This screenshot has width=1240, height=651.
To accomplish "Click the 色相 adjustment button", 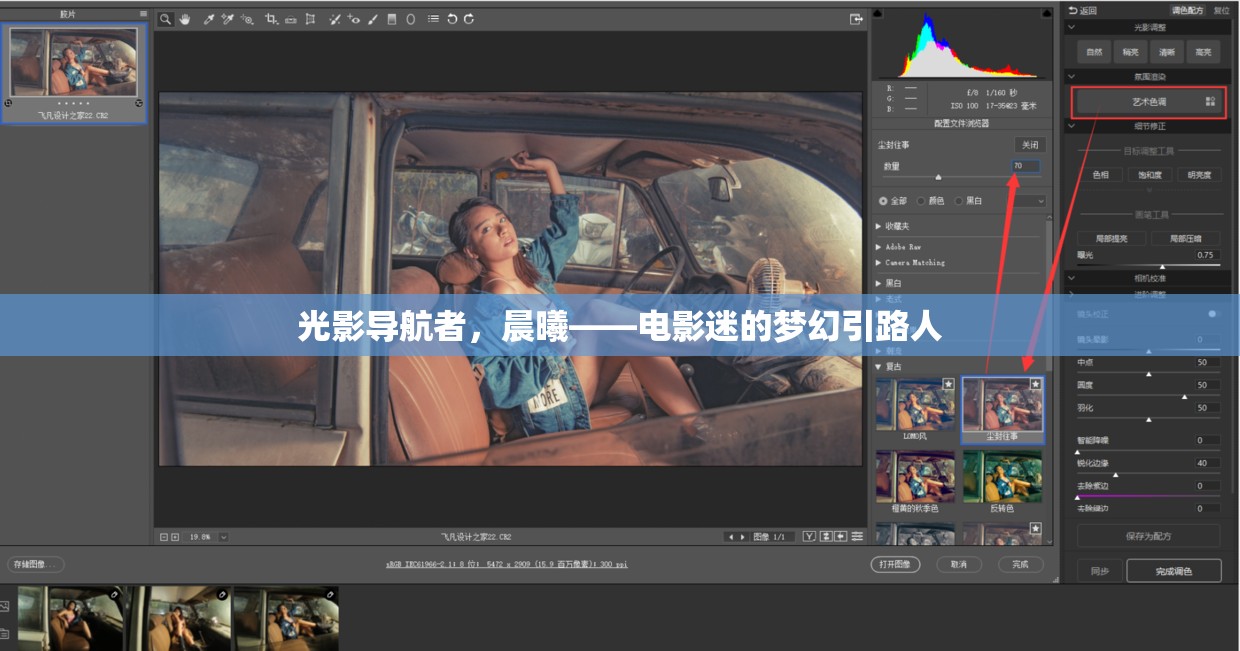I will tap(1101, 175).
